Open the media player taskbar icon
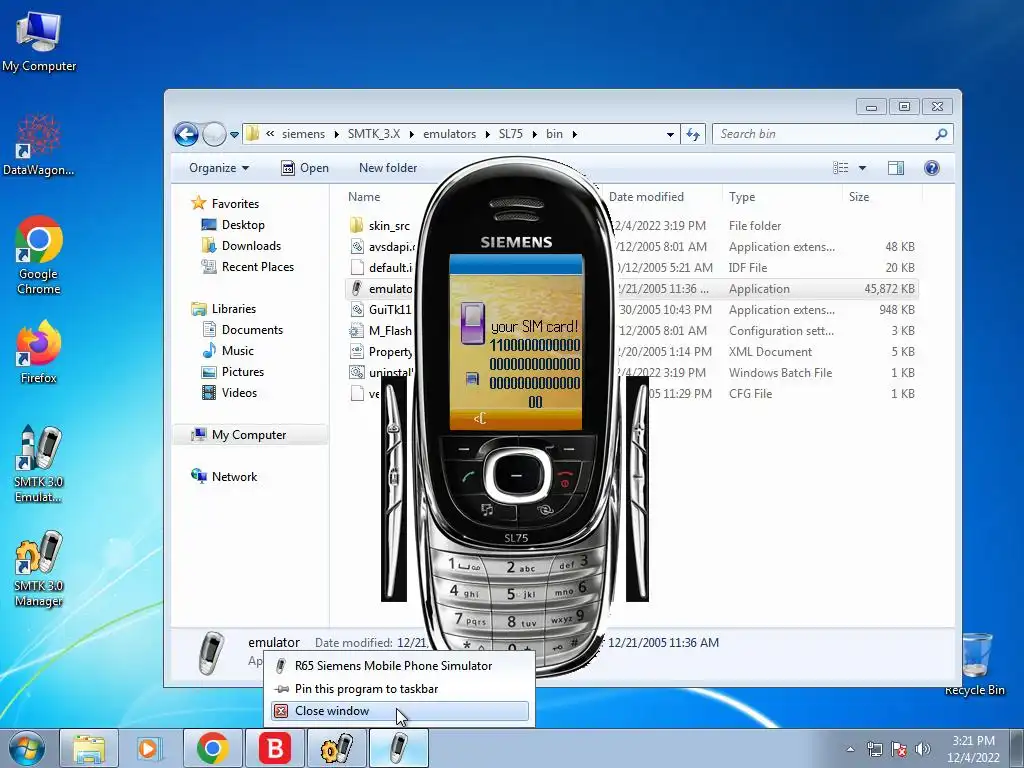 (x=149, y=748)
